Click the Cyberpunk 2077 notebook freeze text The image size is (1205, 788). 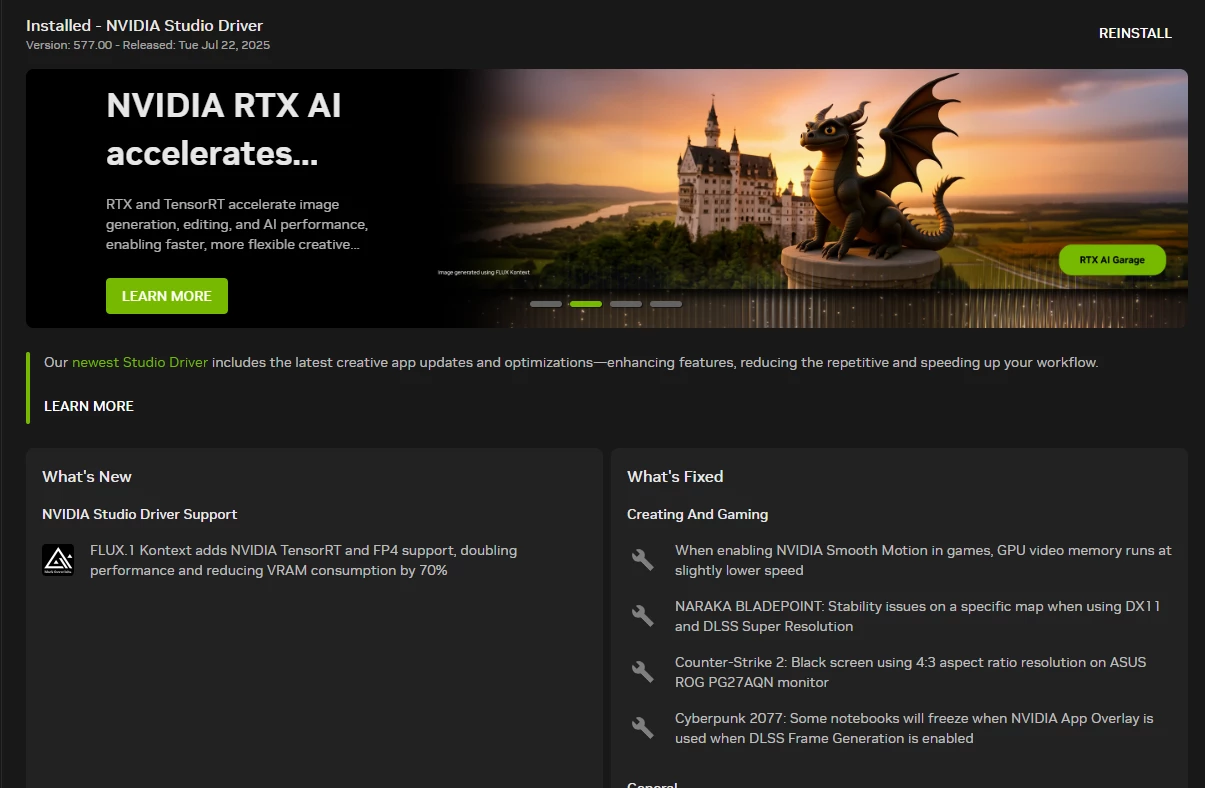[x=915, y=728]
